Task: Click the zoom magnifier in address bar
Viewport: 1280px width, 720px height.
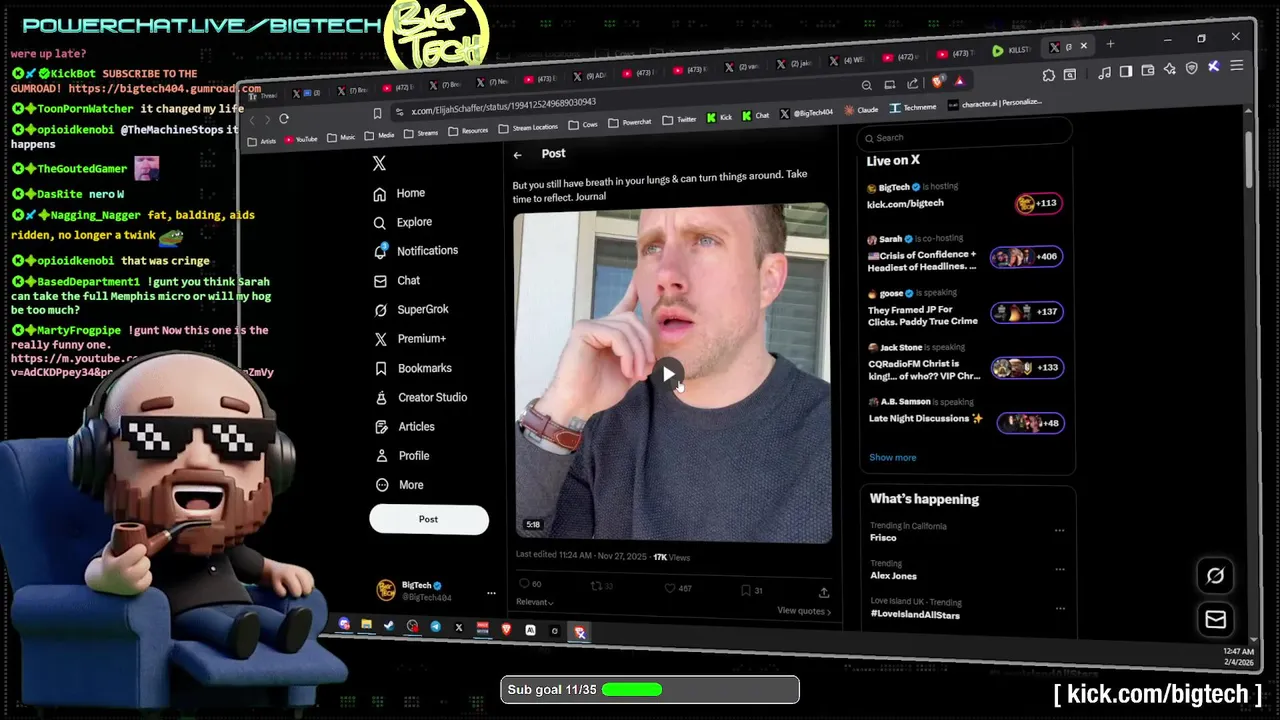Action: coord(867,85)
